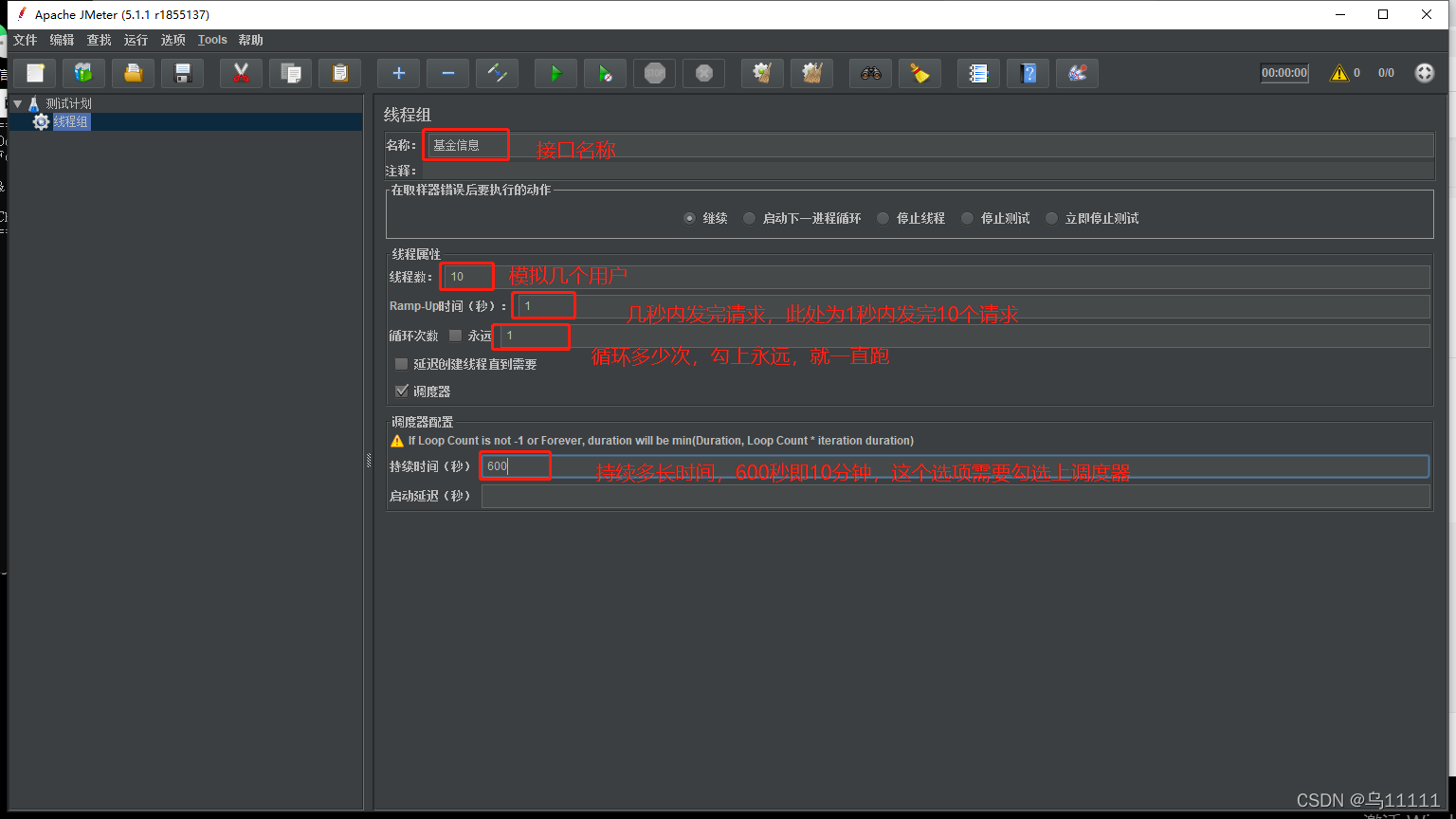This screenshot has height=819, width=1456.
Task: Check 延迟创建线程直到需要 checkbox
Action: pyautogui.click(x=401, y=364)
